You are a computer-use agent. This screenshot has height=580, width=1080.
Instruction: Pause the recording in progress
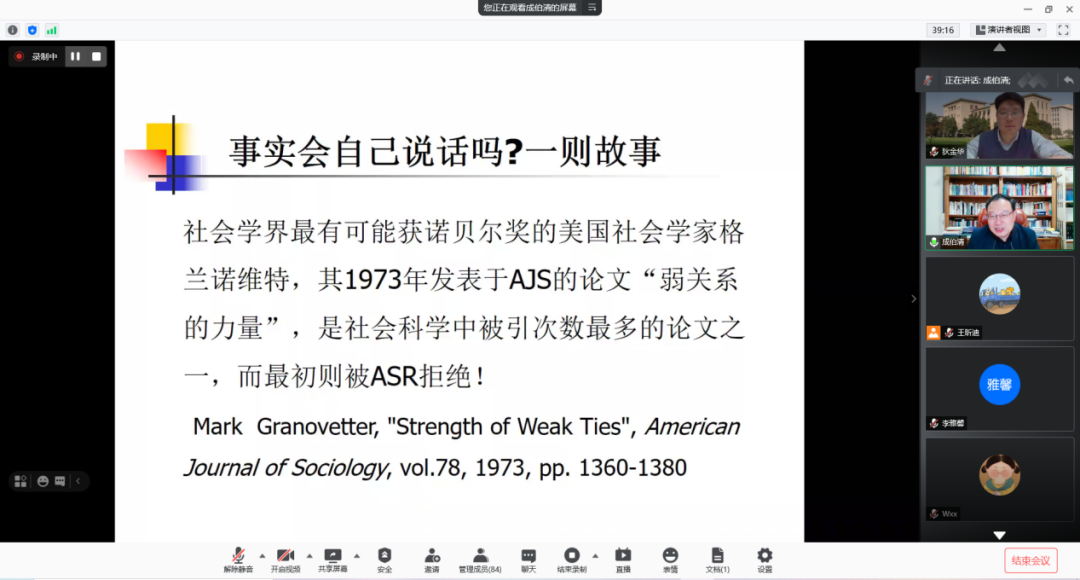[x=75, y=57]
